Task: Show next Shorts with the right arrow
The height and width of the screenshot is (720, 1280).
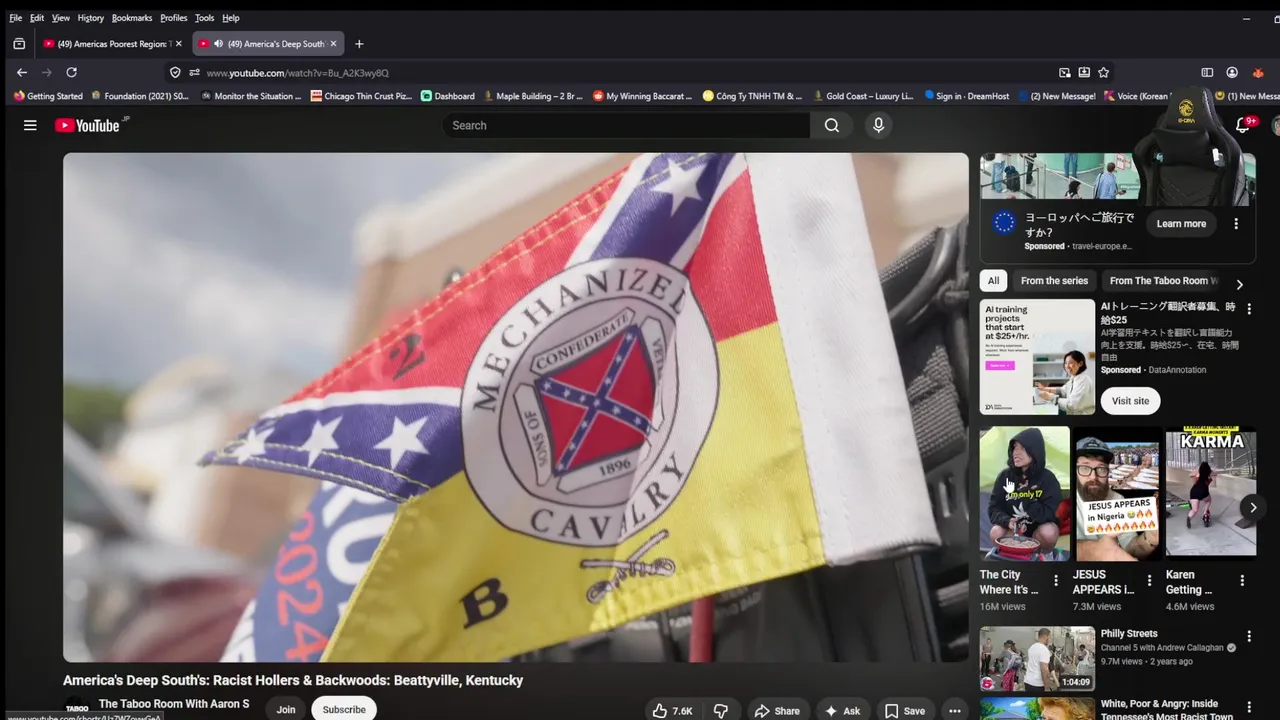Action: pyautogui.click(x=1252, y=508)
